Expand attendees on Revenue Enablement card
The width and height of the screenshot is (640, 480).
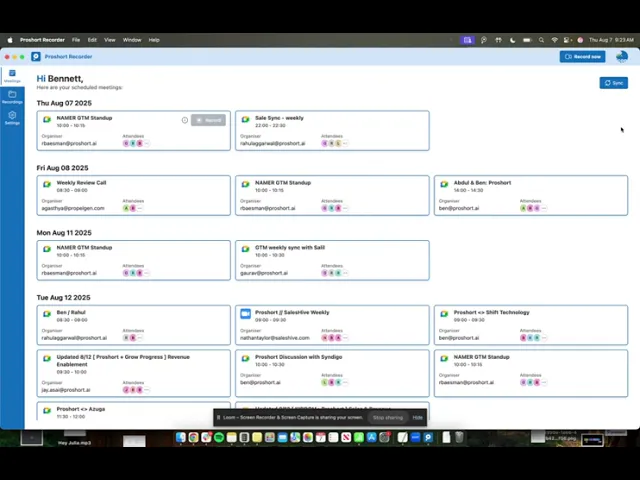point(147,390)
